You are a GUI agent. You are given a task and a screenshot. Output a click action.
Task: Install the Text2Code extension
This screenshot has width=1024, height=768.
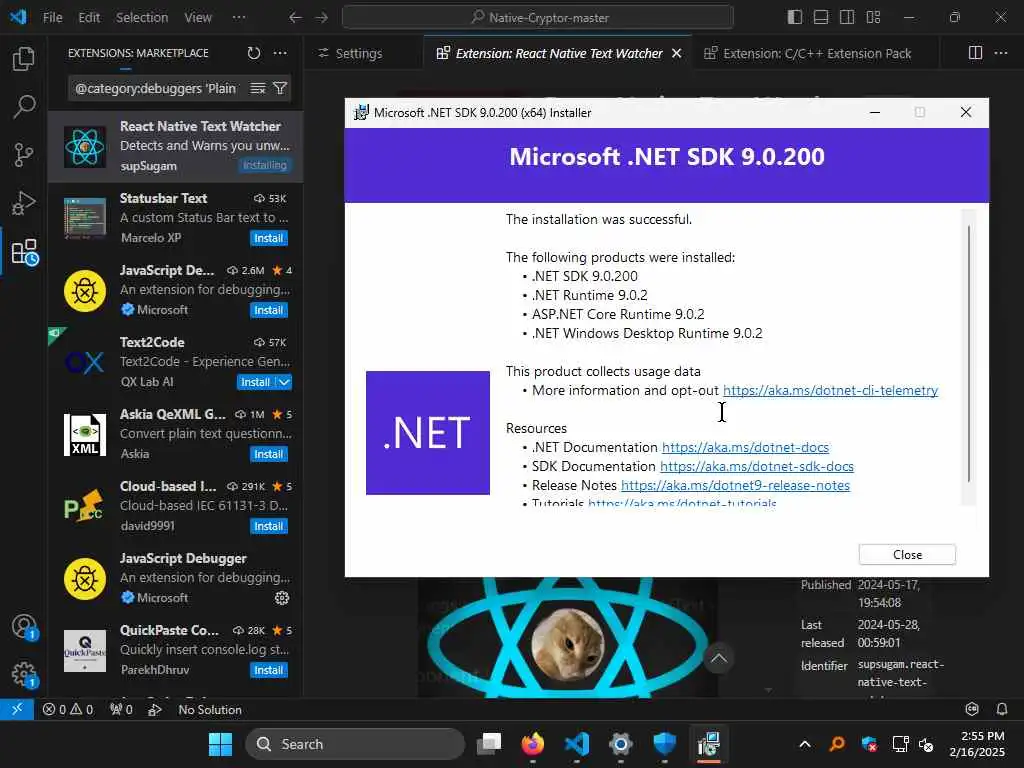click(255, 382)
